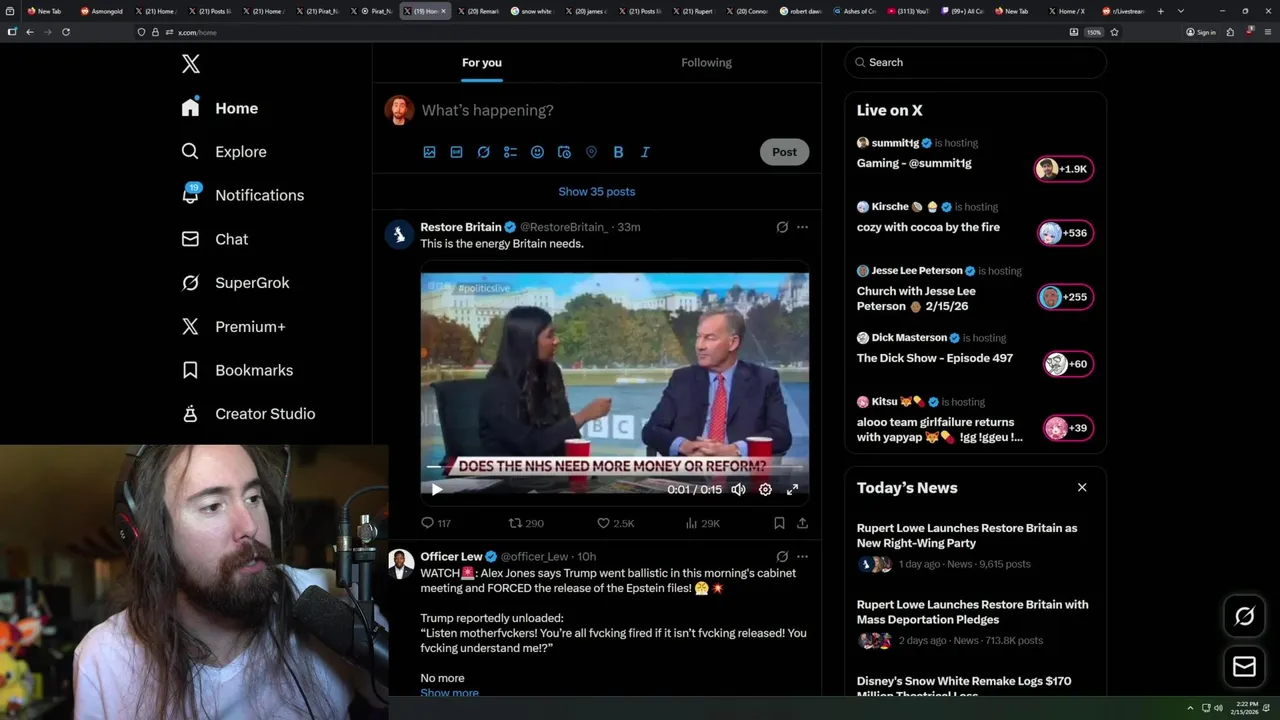This screenshot has height=720, width=1280.
Task: Open more options on Restore Britain post
Action: [x=802, y=227]
